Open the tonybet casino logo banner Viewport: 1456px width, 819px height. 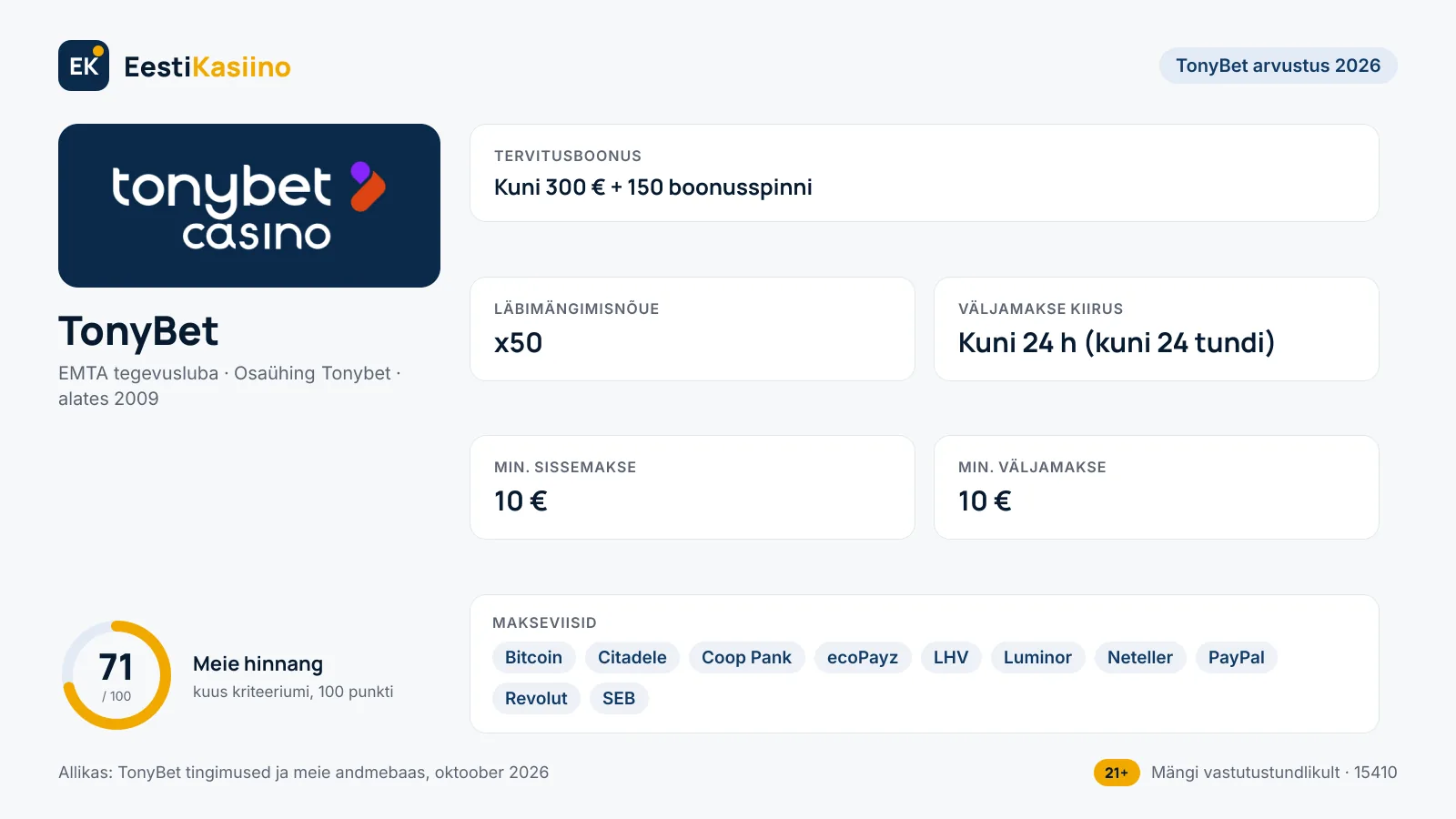click(x=249, y=206)
